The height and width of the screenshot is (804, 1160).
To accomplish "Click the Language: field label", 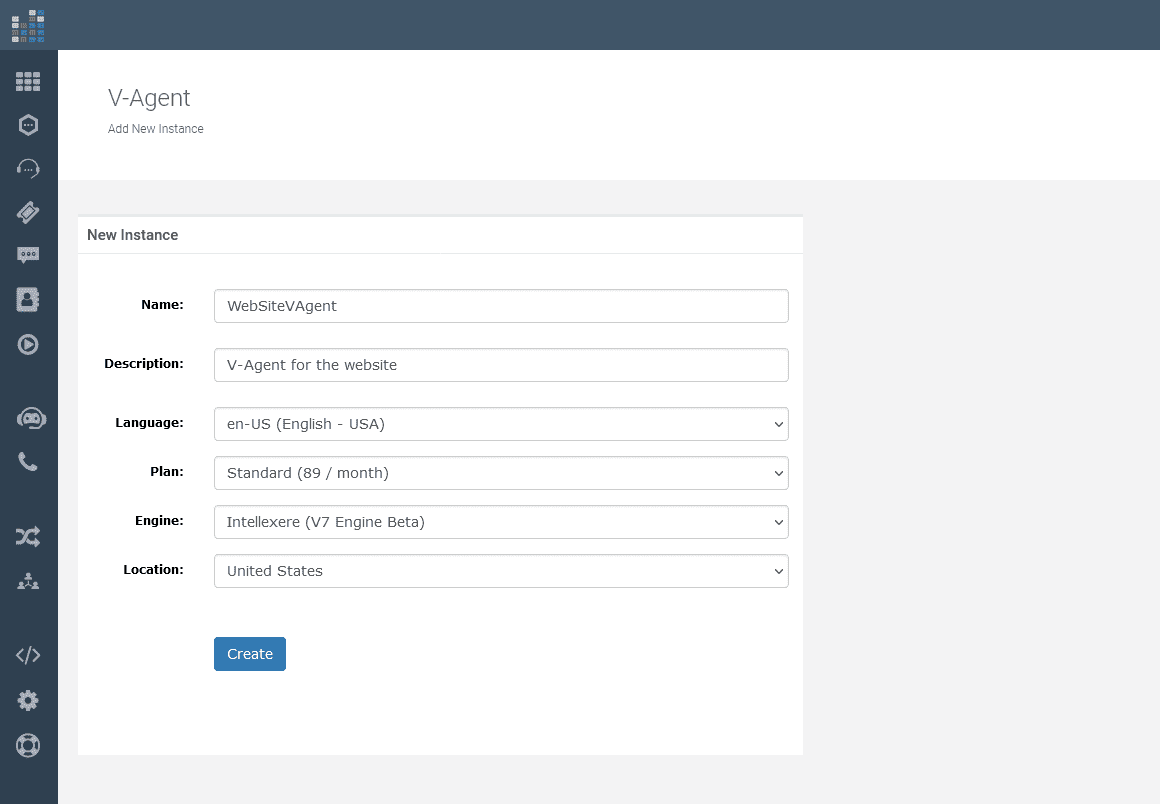I will coord(149,423).
